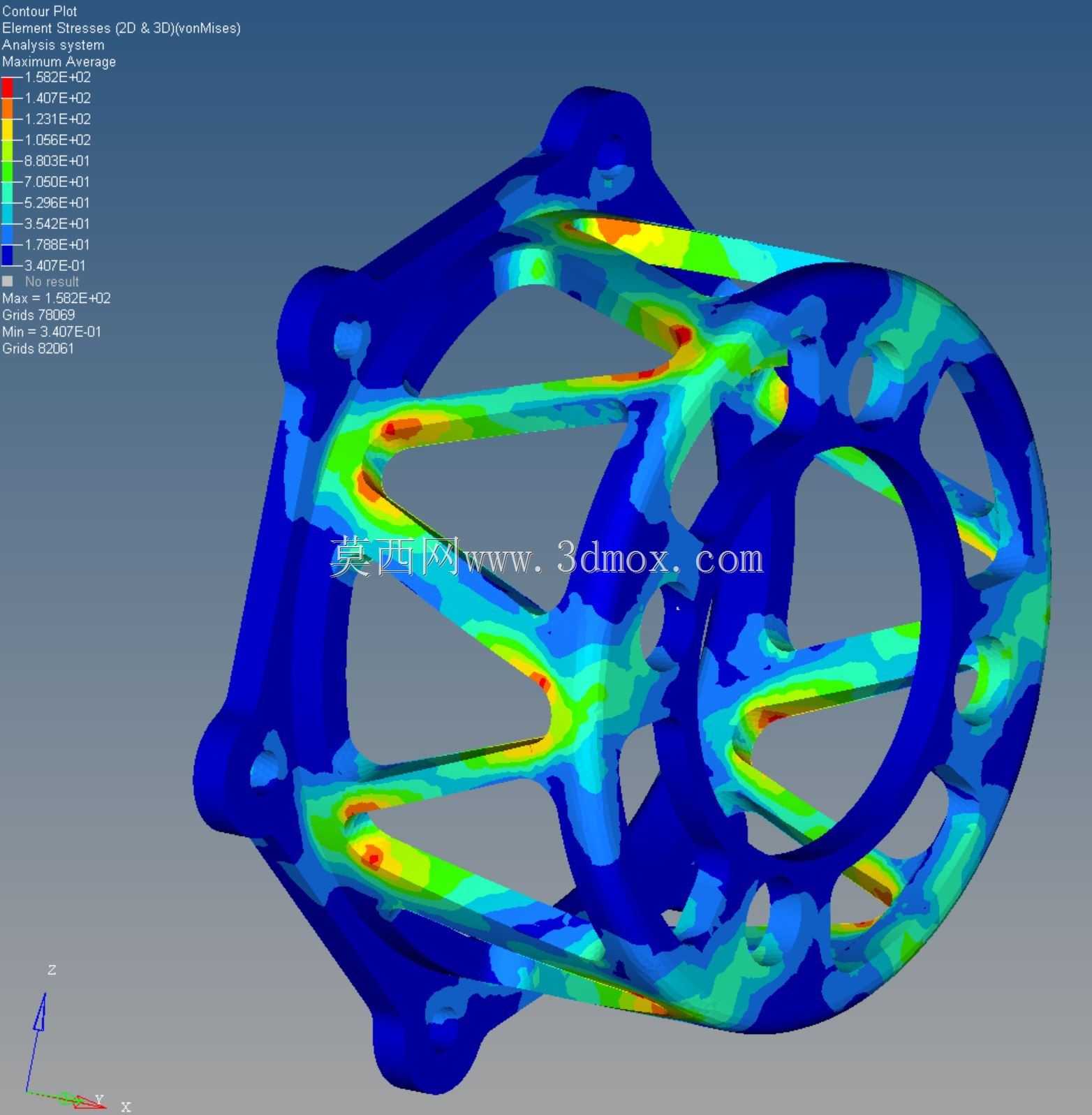
Task: Click the orange band of the legend
Action: click(x=7, y=108)
